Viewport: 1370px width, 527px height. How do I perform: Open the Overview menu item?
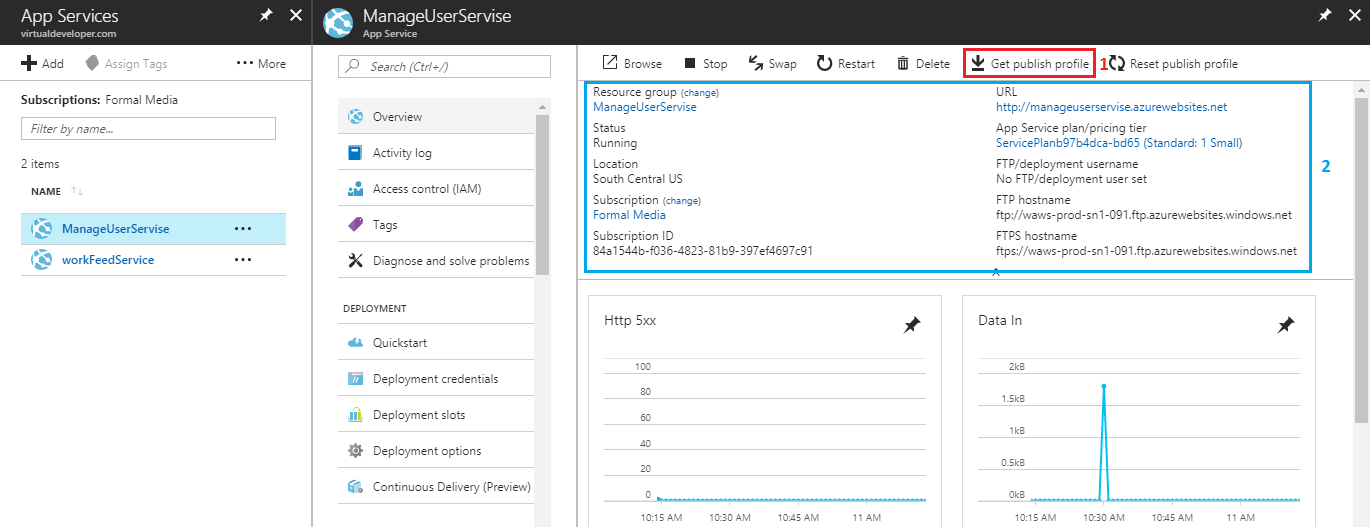coord(437,117)
